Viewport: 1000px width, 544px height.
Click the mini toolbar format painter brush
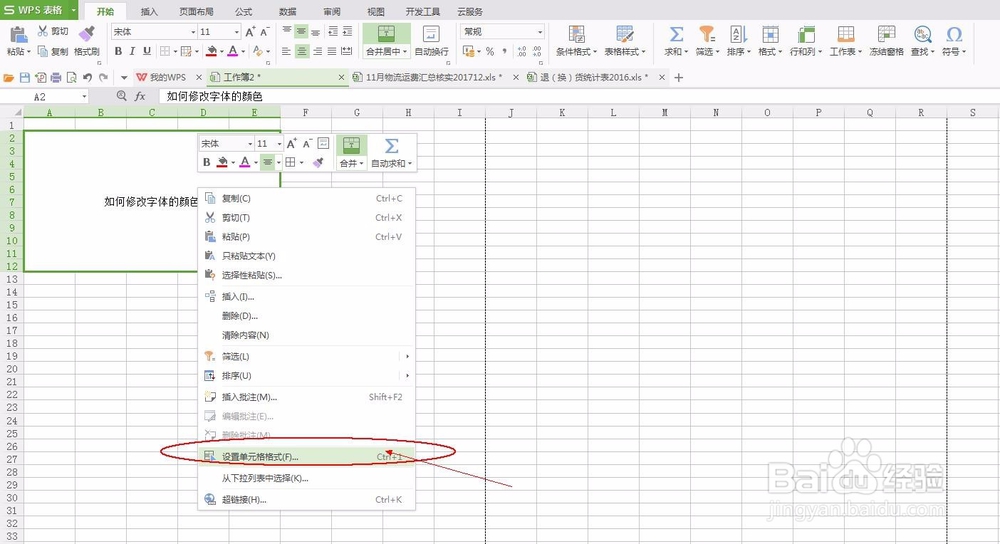(x=318, y=163)
